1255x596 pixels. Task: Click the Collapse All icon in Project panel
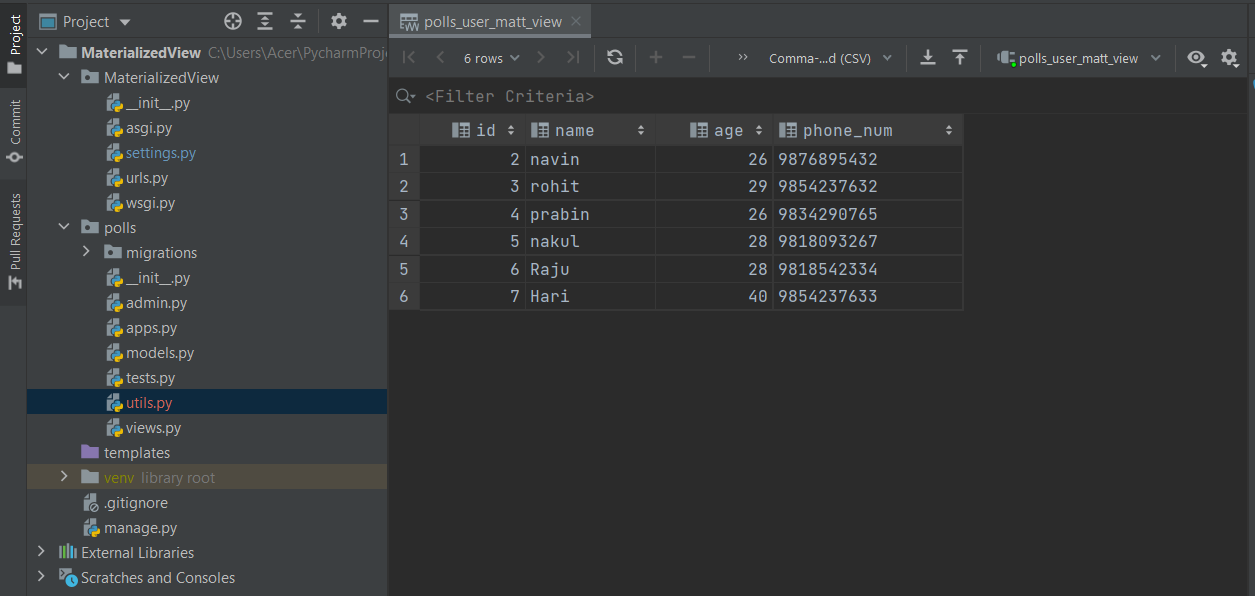(x=298, y=21)
